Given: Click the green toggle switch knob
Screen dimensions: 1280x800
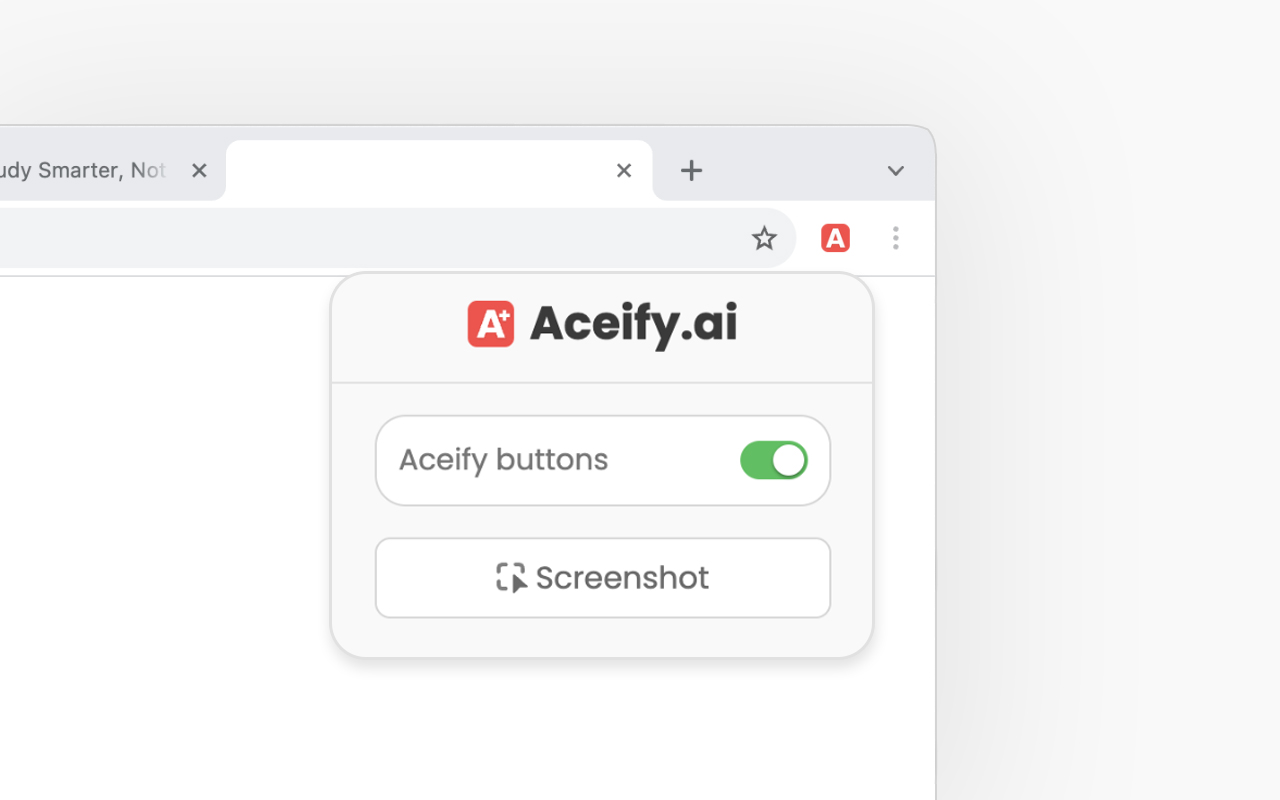Looking at the screenshot, I should (x=790, y=460).
